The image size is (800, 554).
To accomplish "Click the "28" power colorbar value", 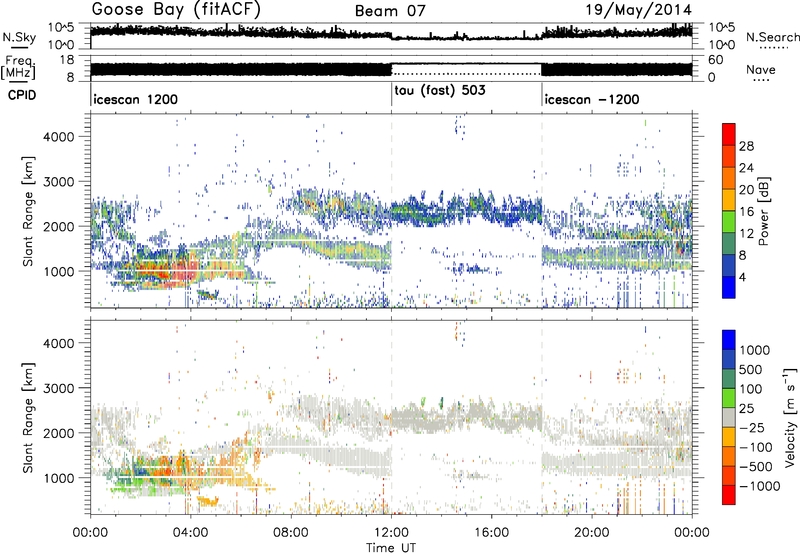I will pyautogui.click(x=746, y=146).
